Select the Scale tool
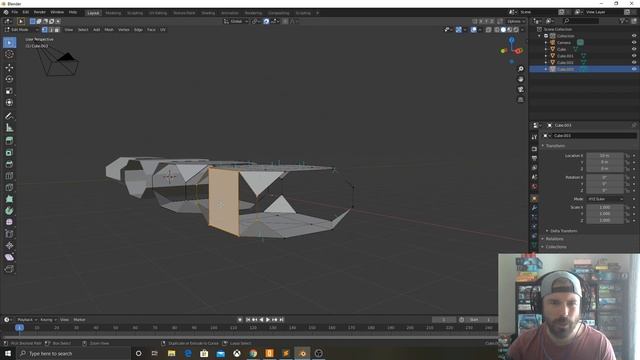 pyautogui.click(x=9, y=91)
